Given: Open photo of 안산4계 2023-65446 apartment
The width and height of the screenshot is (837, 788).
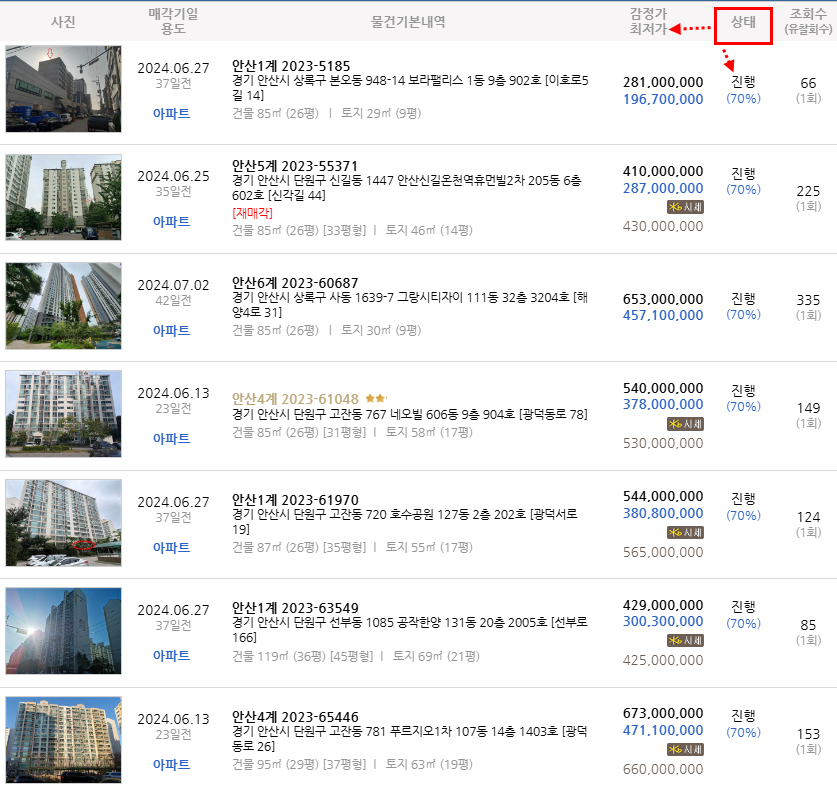Looking at the screenshot, I should (x=64, y=740).
